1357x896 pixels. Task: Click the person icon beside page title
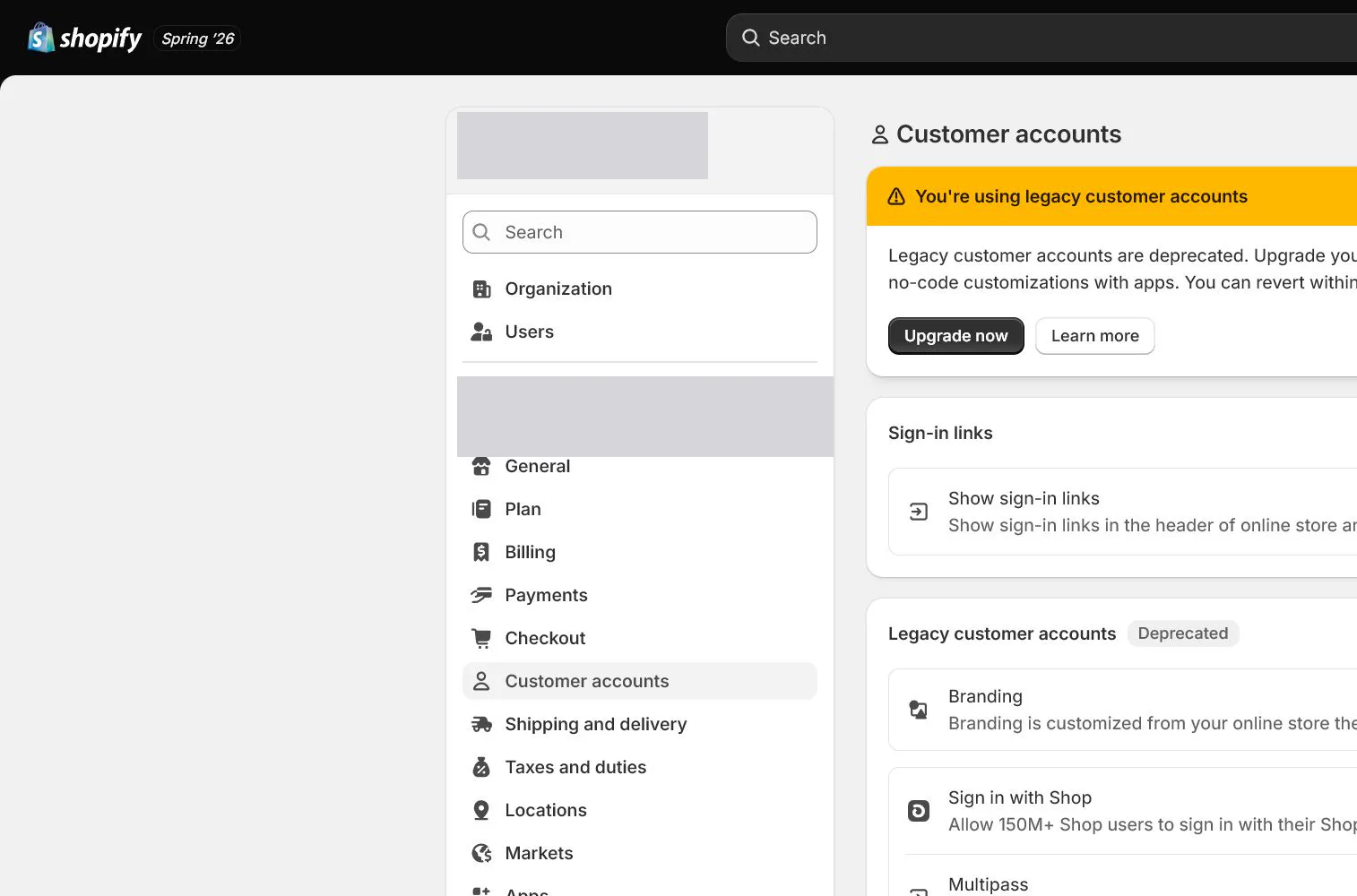(880, 134)
